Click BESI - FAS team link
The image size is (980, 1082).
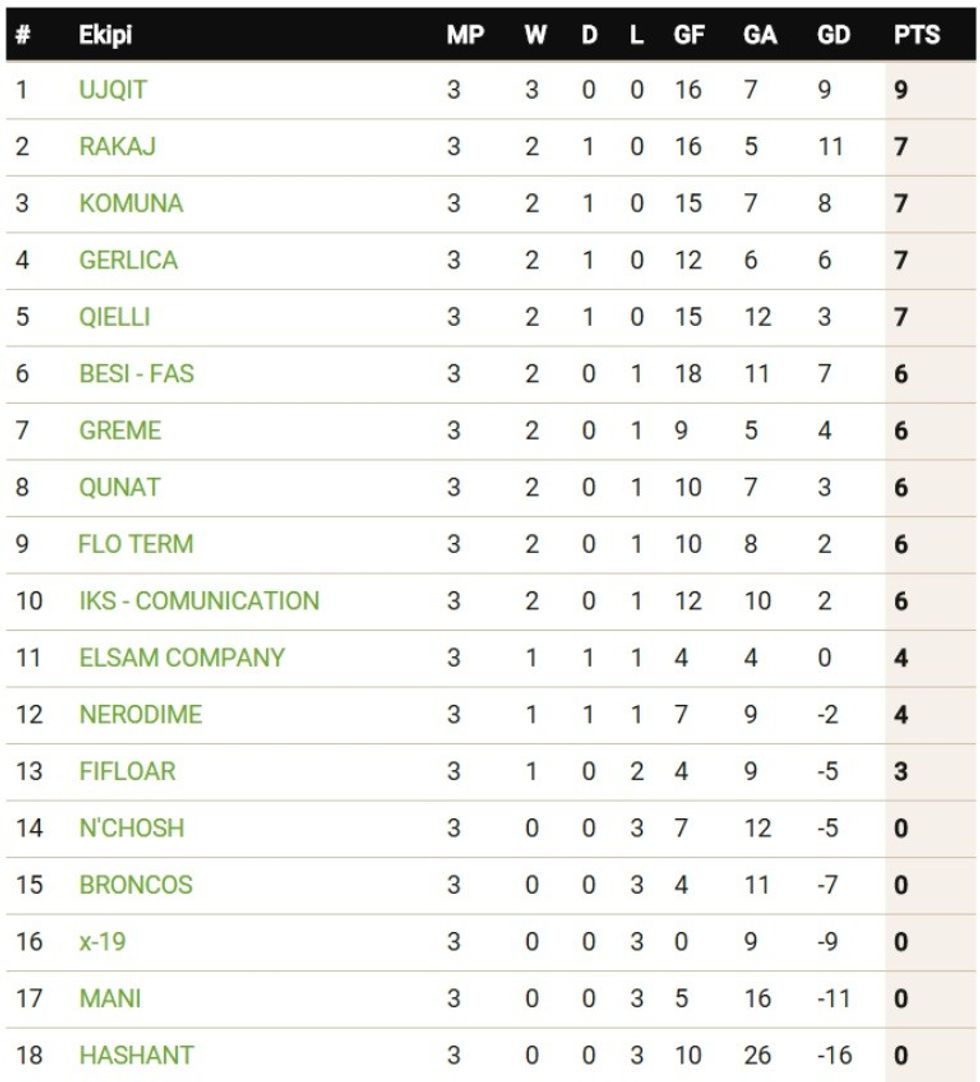click(136, 374)
